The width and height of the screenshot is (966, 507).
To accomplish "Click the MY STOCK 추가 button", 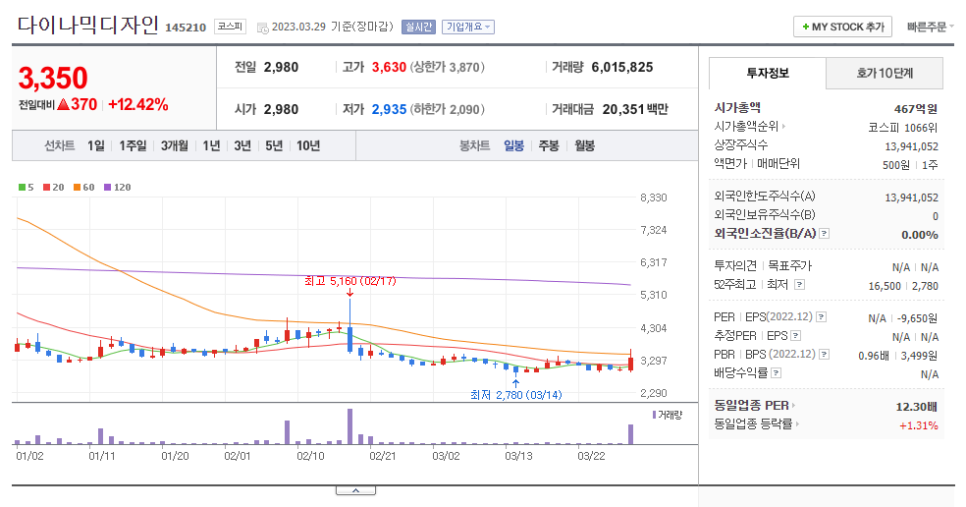I will point(842,26).
